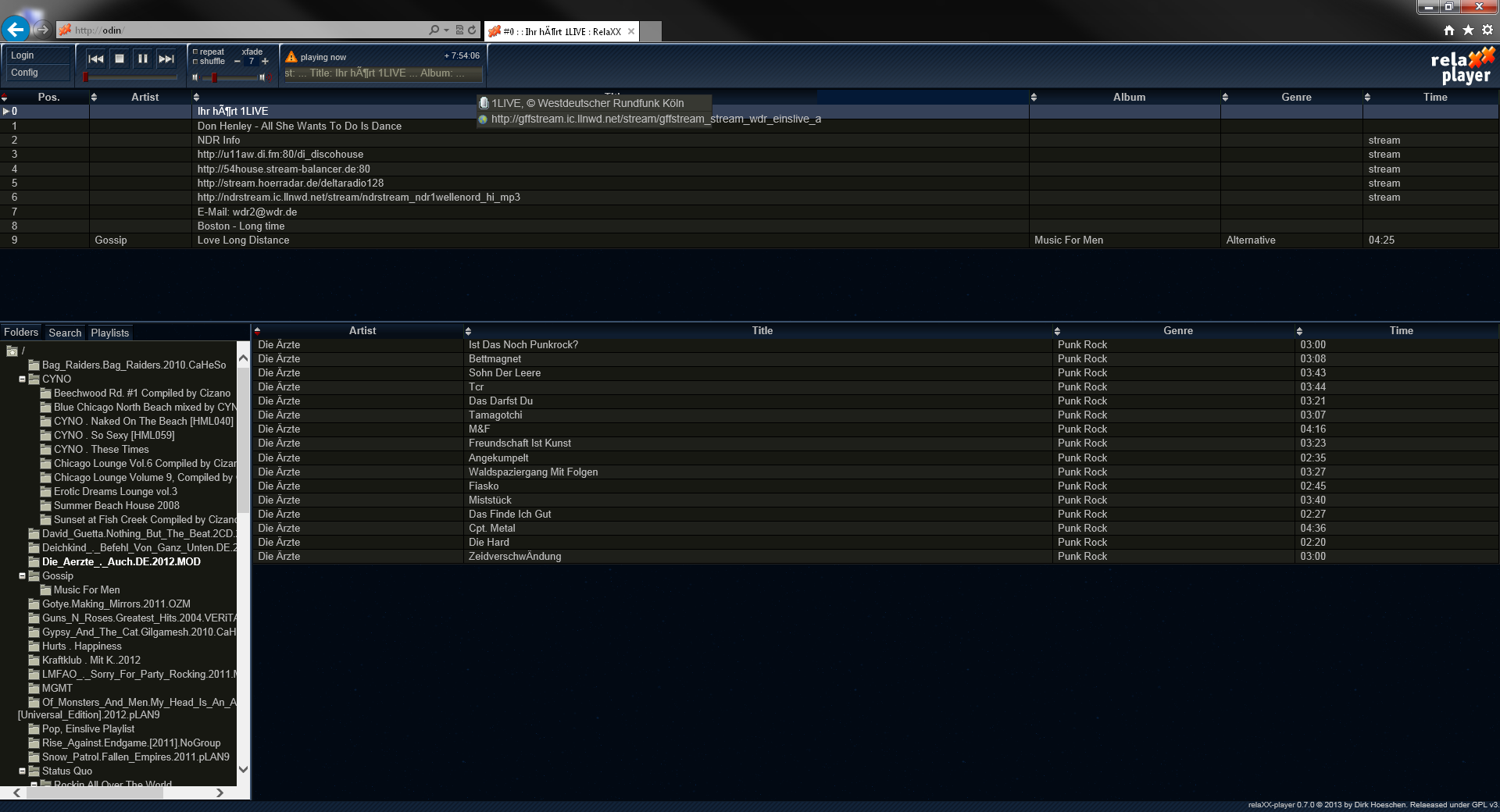This screenshot has width=1500, height=812.
Task: Sort playlist by Album column arrows
Action: 1034,98
